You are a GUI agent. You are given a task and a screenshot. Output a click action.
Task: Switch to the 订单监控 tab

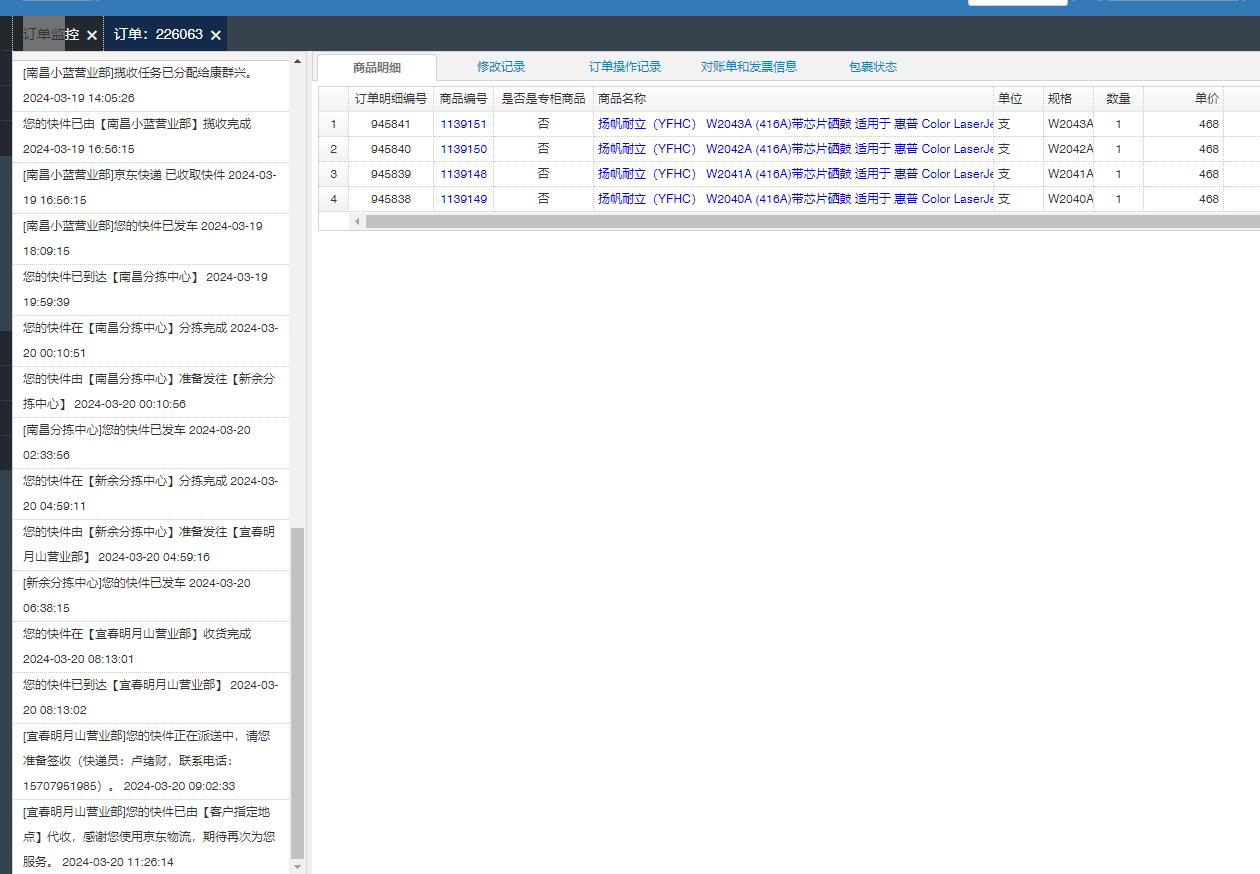click(51, 34)
